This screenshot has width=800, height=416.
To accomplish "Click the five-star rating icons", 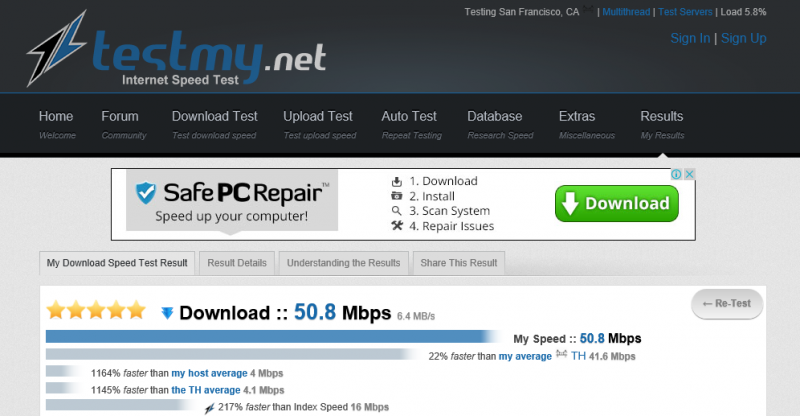I will (x=96, y=310).
